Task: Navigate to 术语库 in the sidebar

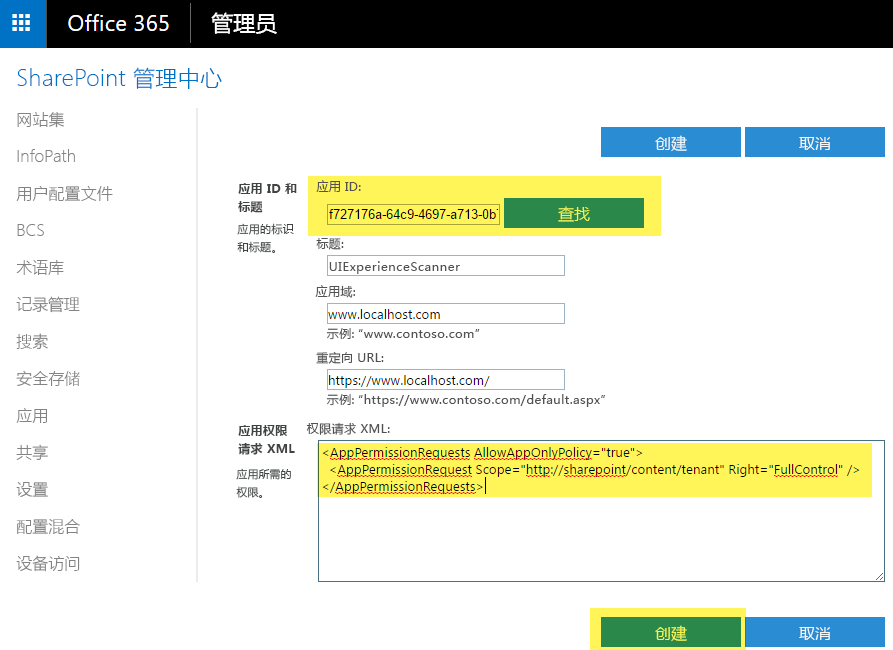Action: [x=41, y=268]
